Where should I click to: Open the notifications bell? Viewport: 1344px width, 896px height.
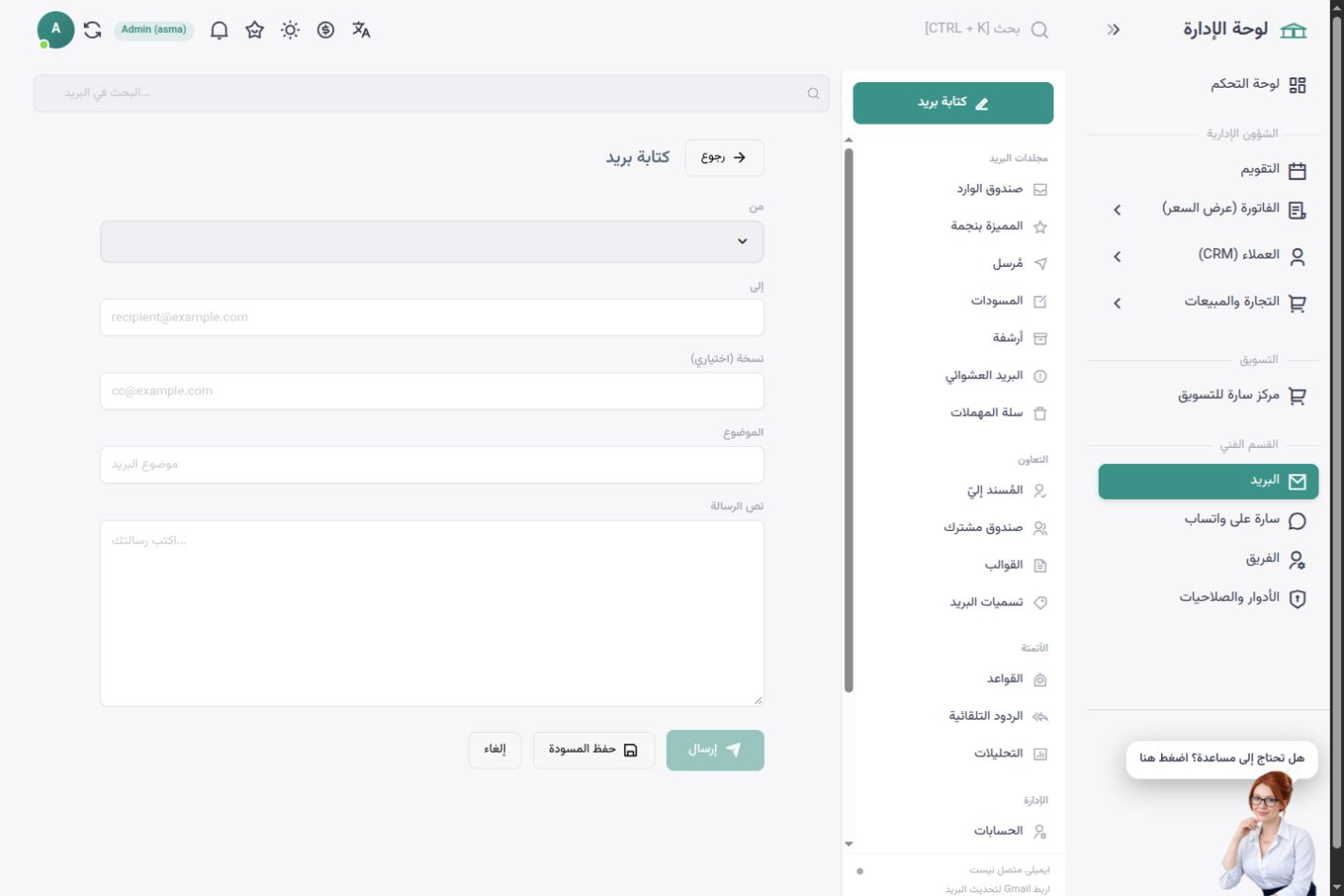[219, 30]
